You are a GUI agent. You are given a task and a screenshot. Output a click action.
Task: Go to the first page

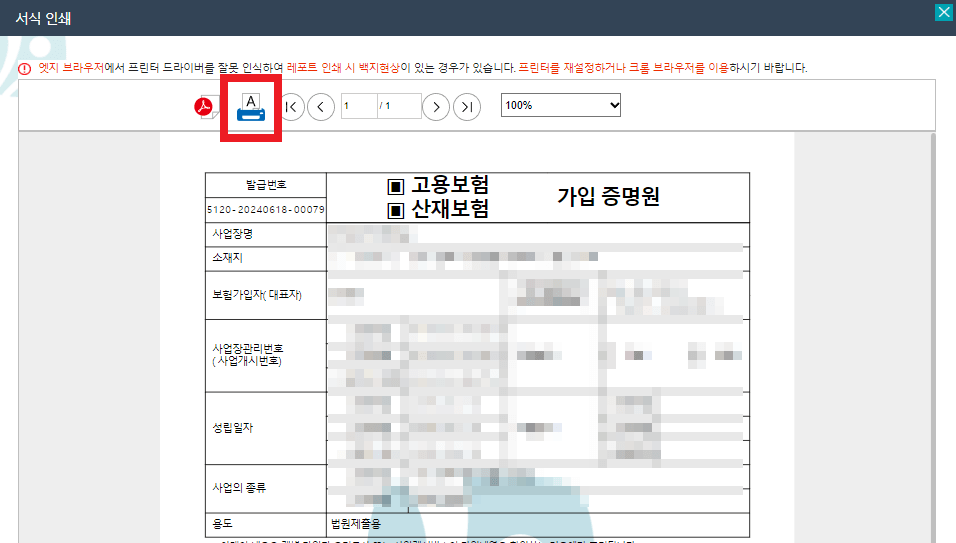click(291, 107)
